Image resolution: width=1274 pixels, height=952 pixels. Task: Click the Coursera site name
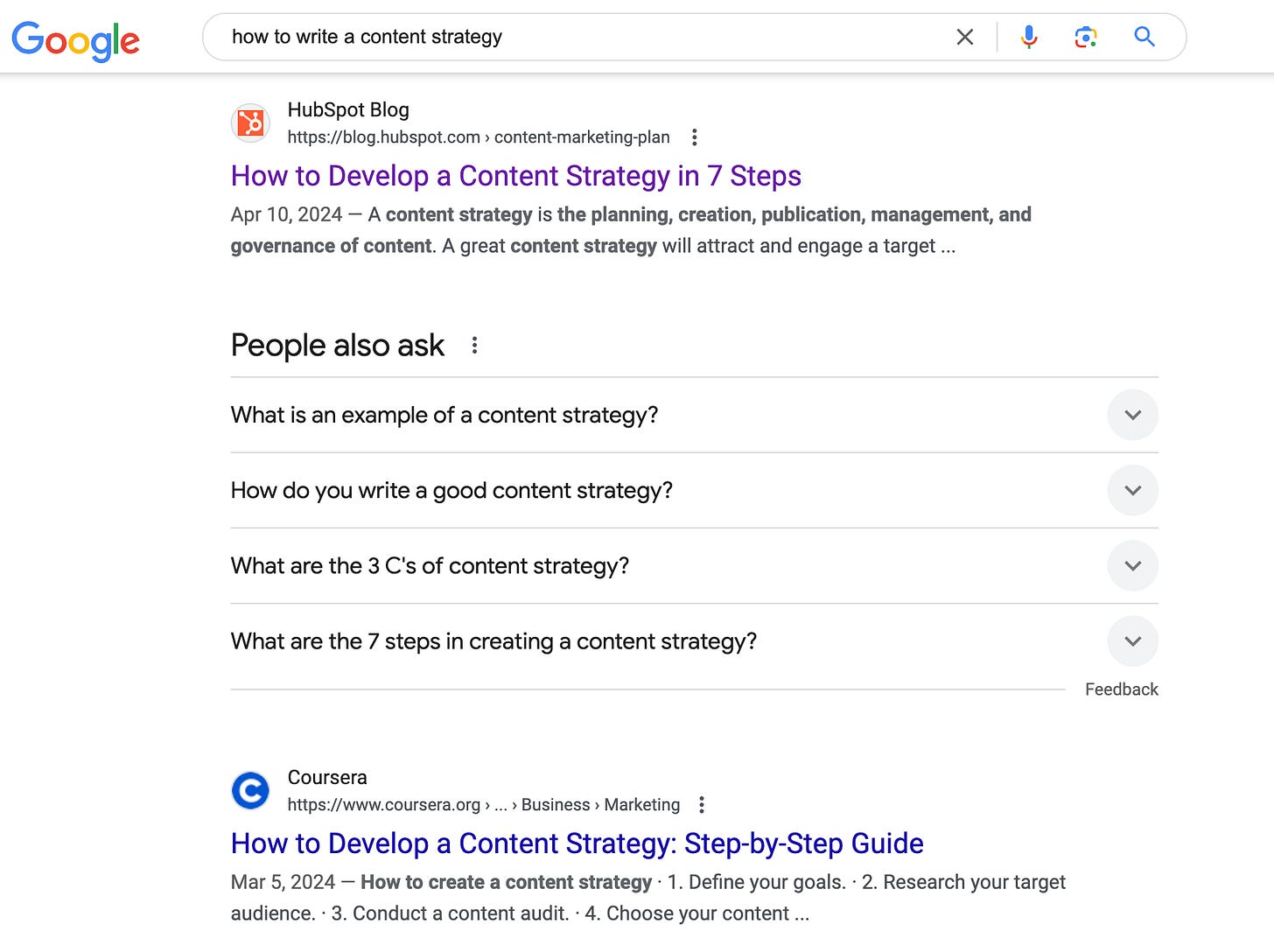tap(327, 777)
